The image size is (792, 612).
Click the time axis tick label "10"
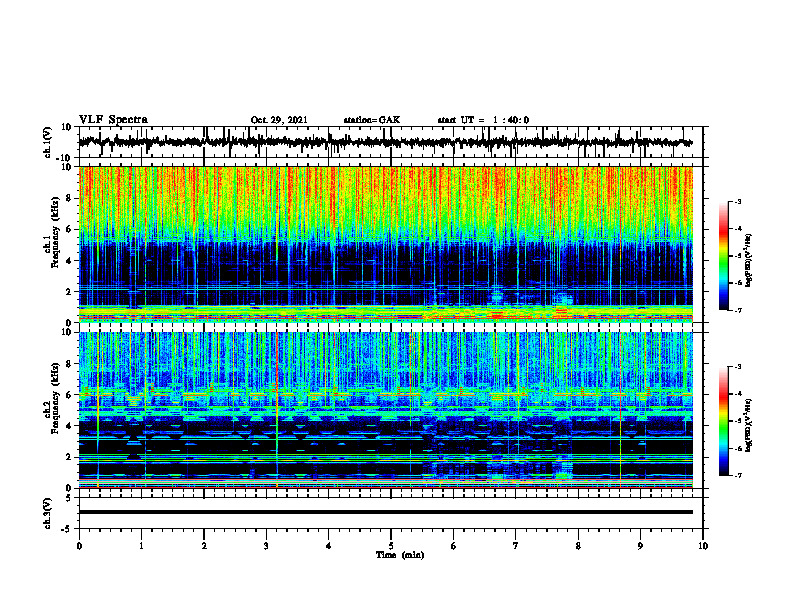tap(703, 546)
